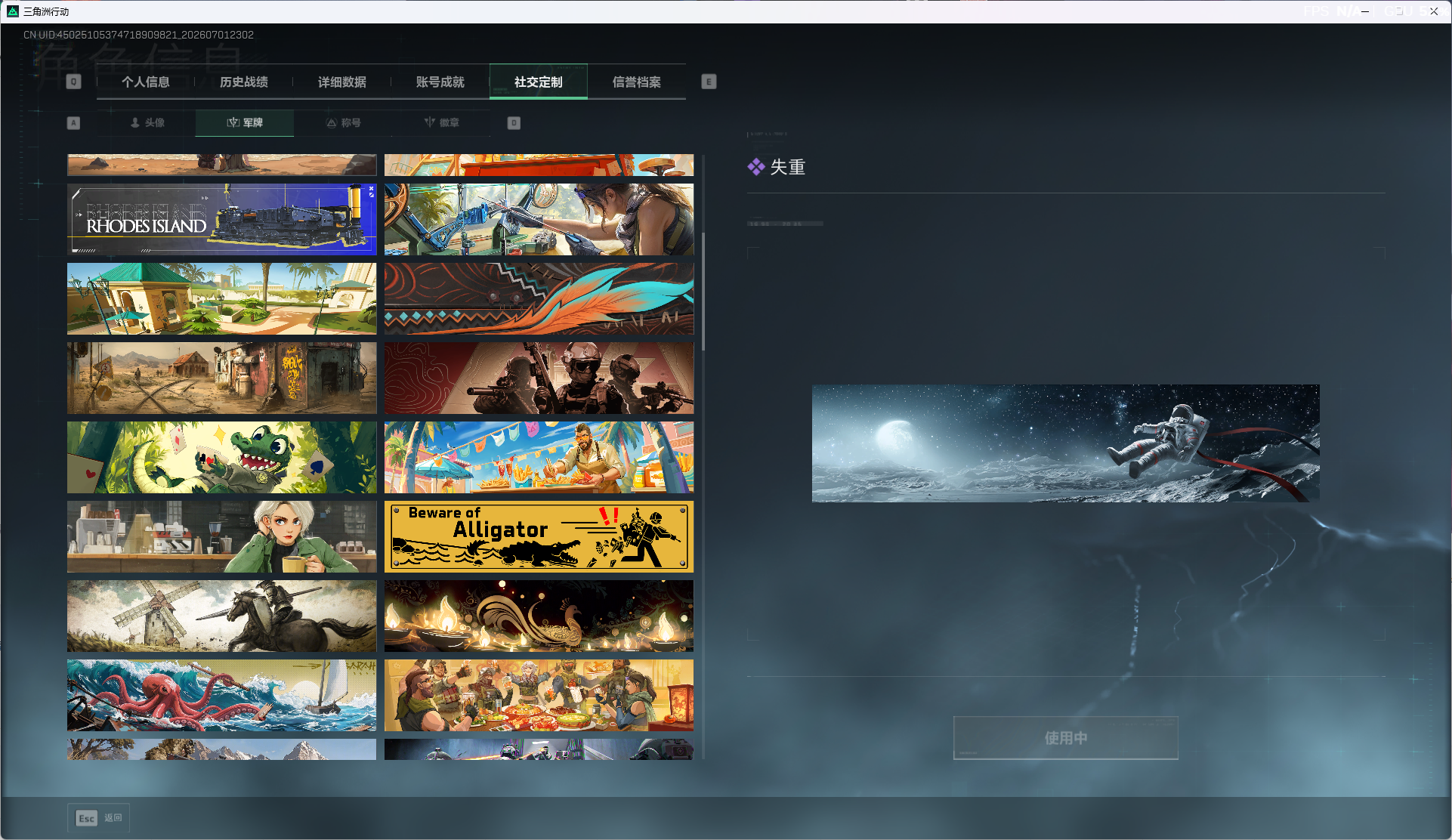Click the E key hint icon beside the tabs
Viewport: 1452px width, 840px height.
tap(709, 82)
